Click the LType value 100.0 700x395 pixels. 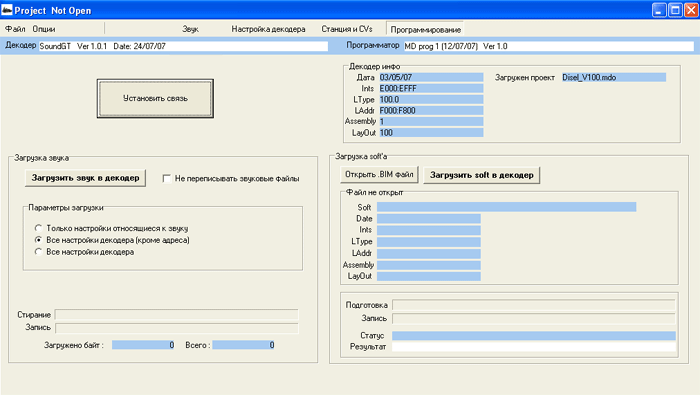[x=431, y=100]
